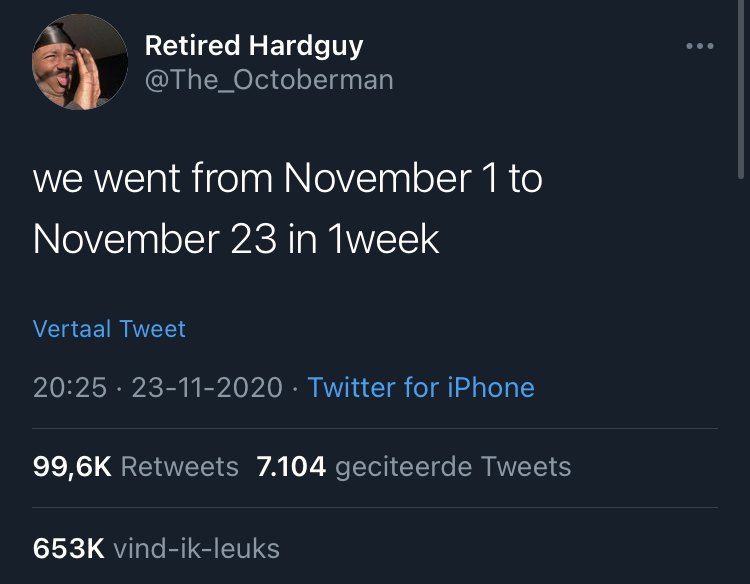Open the Retweets label beside 99,6K
The height and width of the screenshot is (584, 750).
click(x=179, y=466)
